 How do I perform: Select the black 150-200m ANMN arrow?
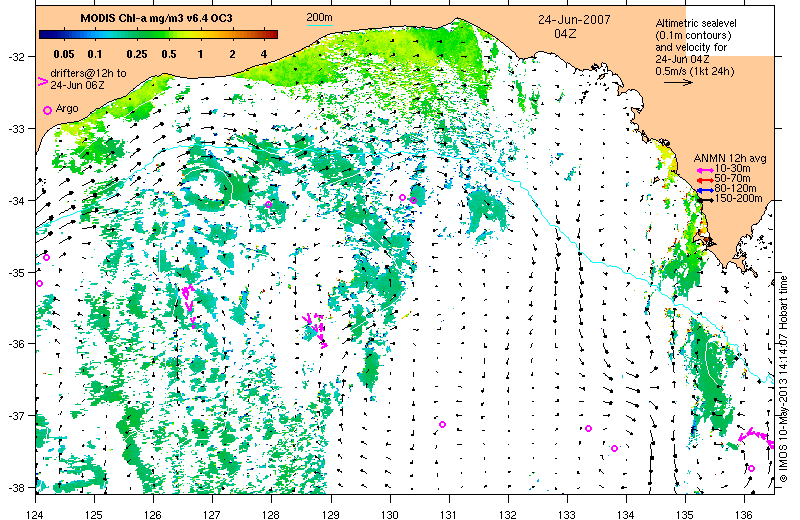coord(706,200)
